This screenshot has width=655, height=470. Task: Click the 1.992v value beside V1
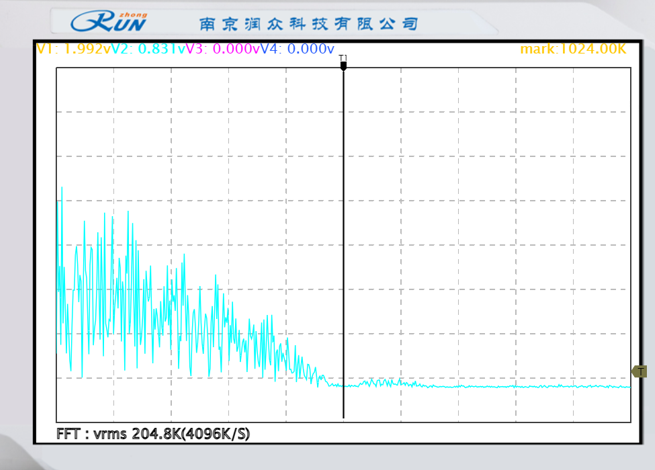(85, 48)
